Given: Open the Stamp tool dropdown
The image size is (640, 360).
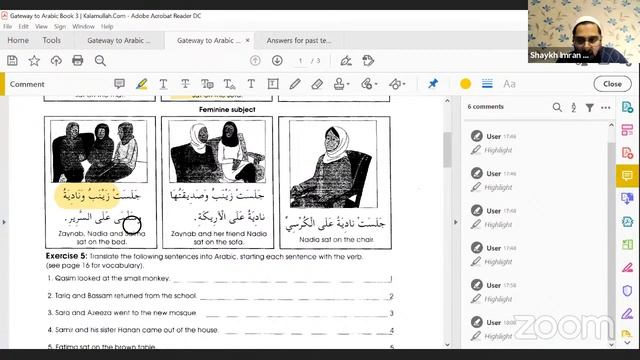Looking at the screenshot, I should [341, 84].
